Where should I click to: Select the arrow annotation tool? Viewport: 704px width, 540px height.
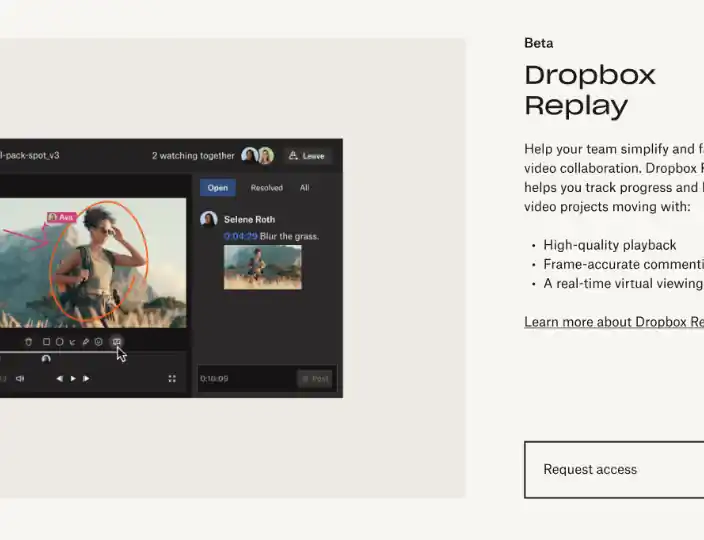72,342
